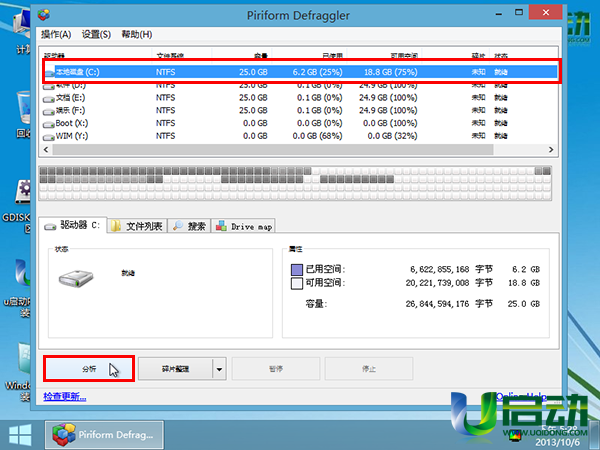
Task: Open the 帮助(H) menu
Action: tap(137, 34)
